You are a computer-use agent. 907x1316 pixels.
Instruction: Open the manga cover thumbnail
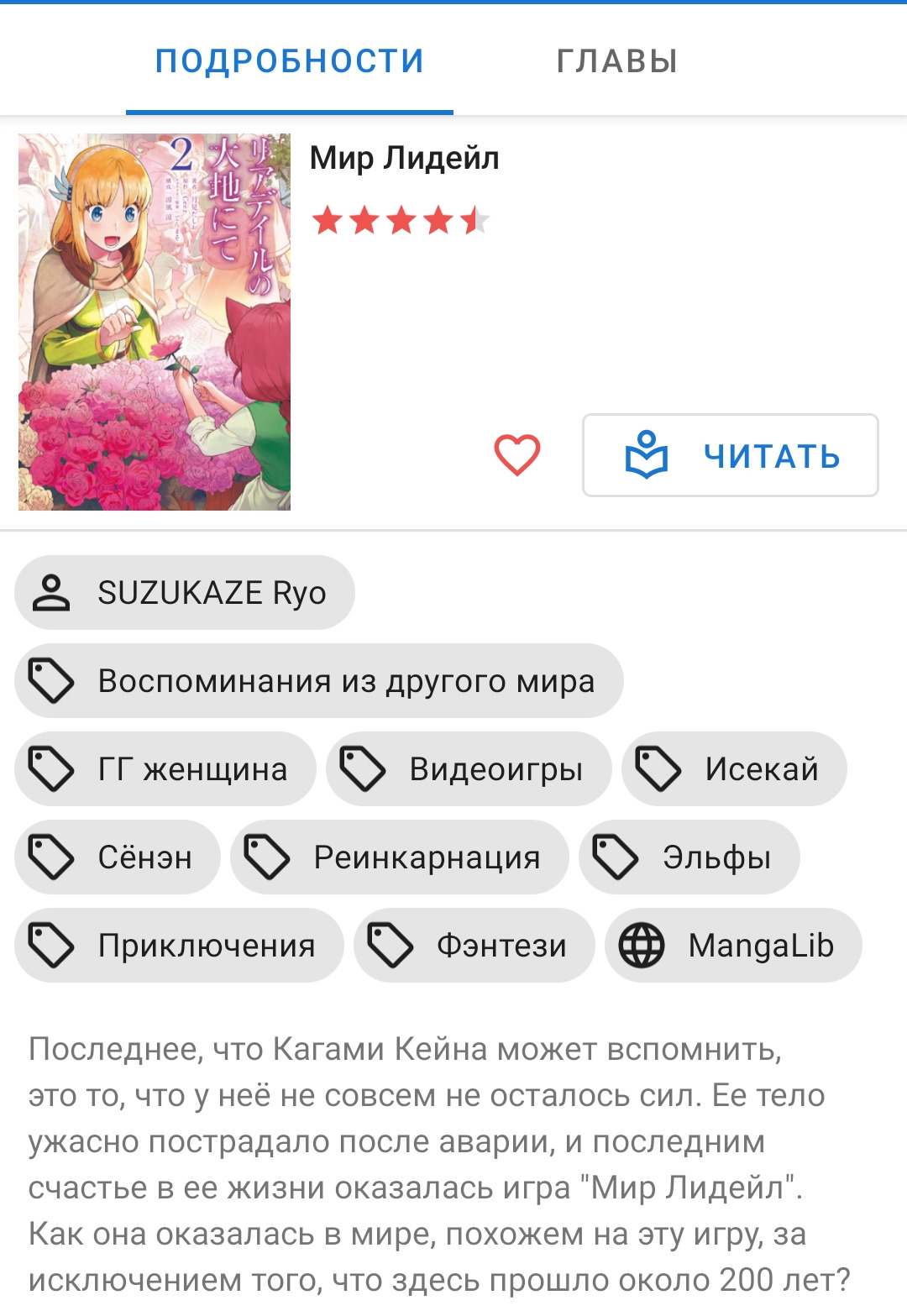[x=155, y=322]
